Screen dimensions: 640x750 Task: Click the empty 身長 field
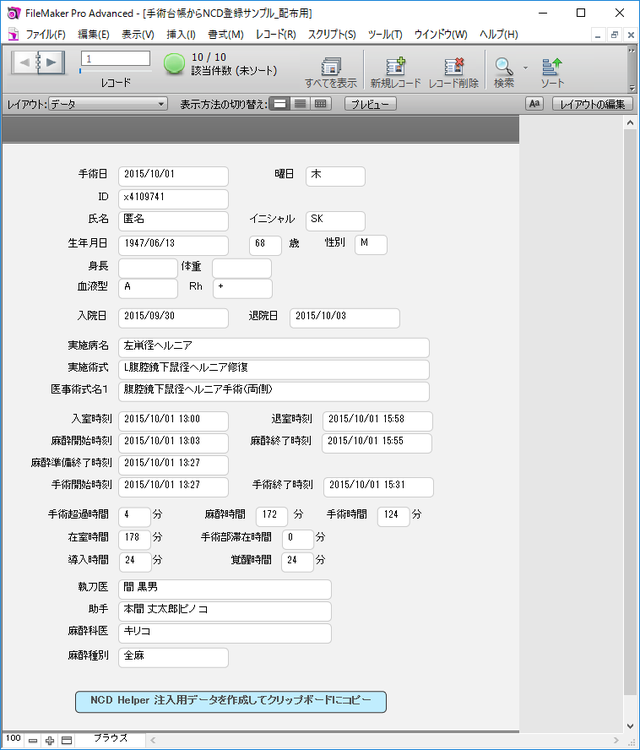click(148, 268)
